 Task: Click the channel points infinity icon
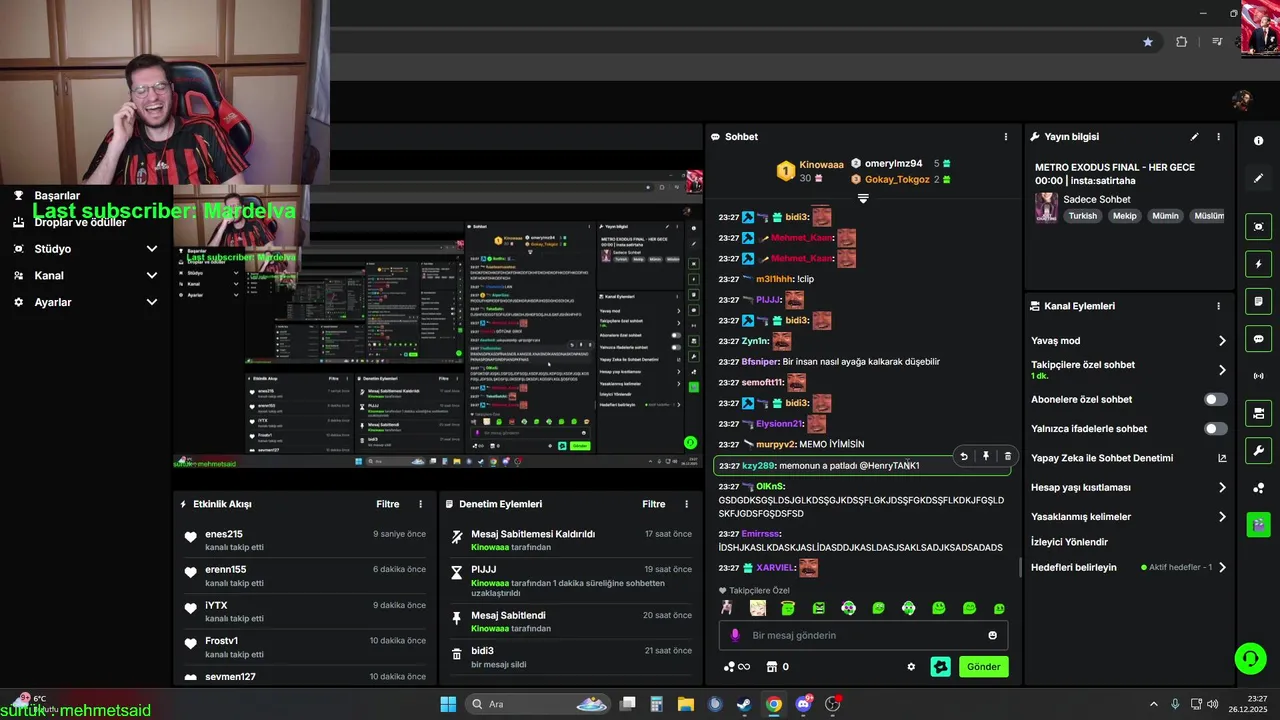(x=737, y=667)
